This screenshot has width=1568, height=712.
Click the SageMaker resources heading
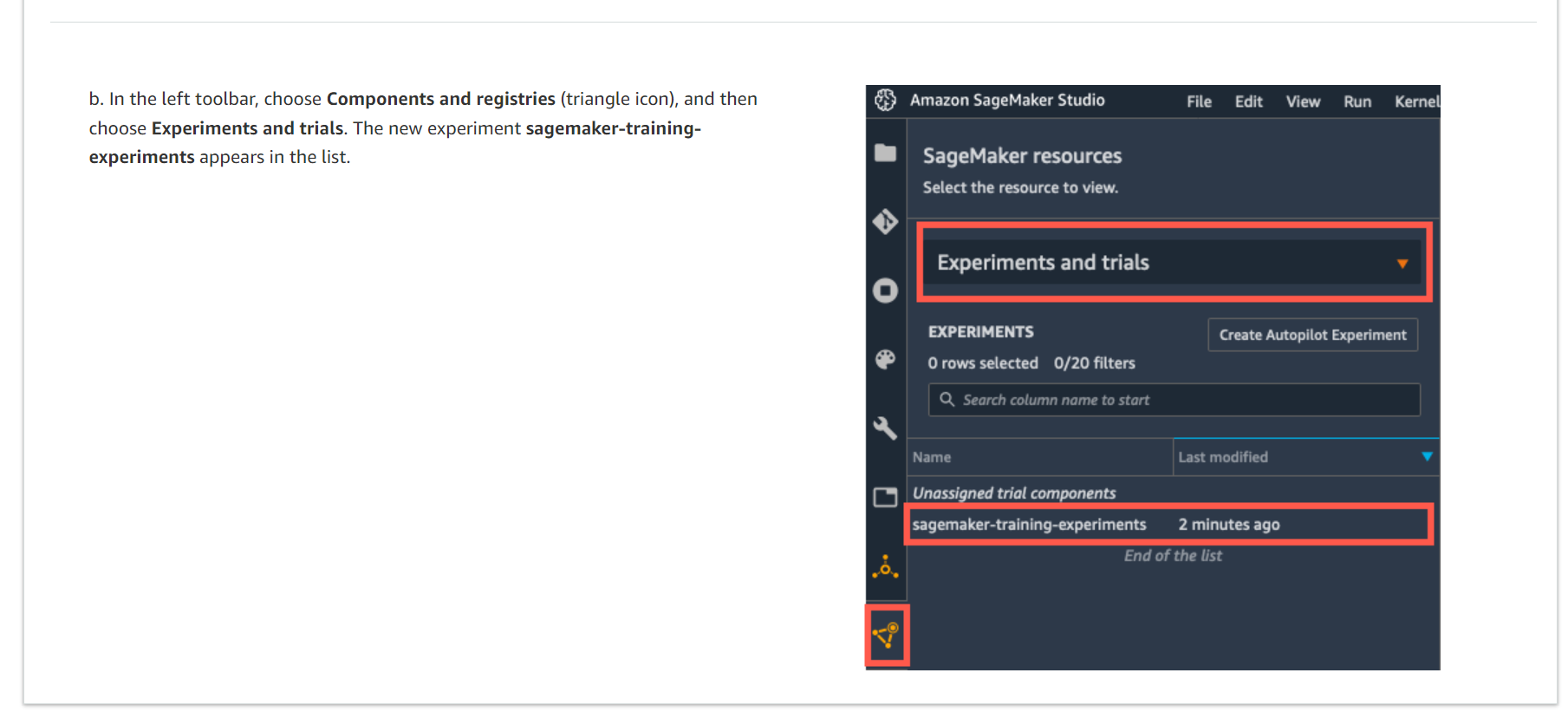tap(1022, 156)
